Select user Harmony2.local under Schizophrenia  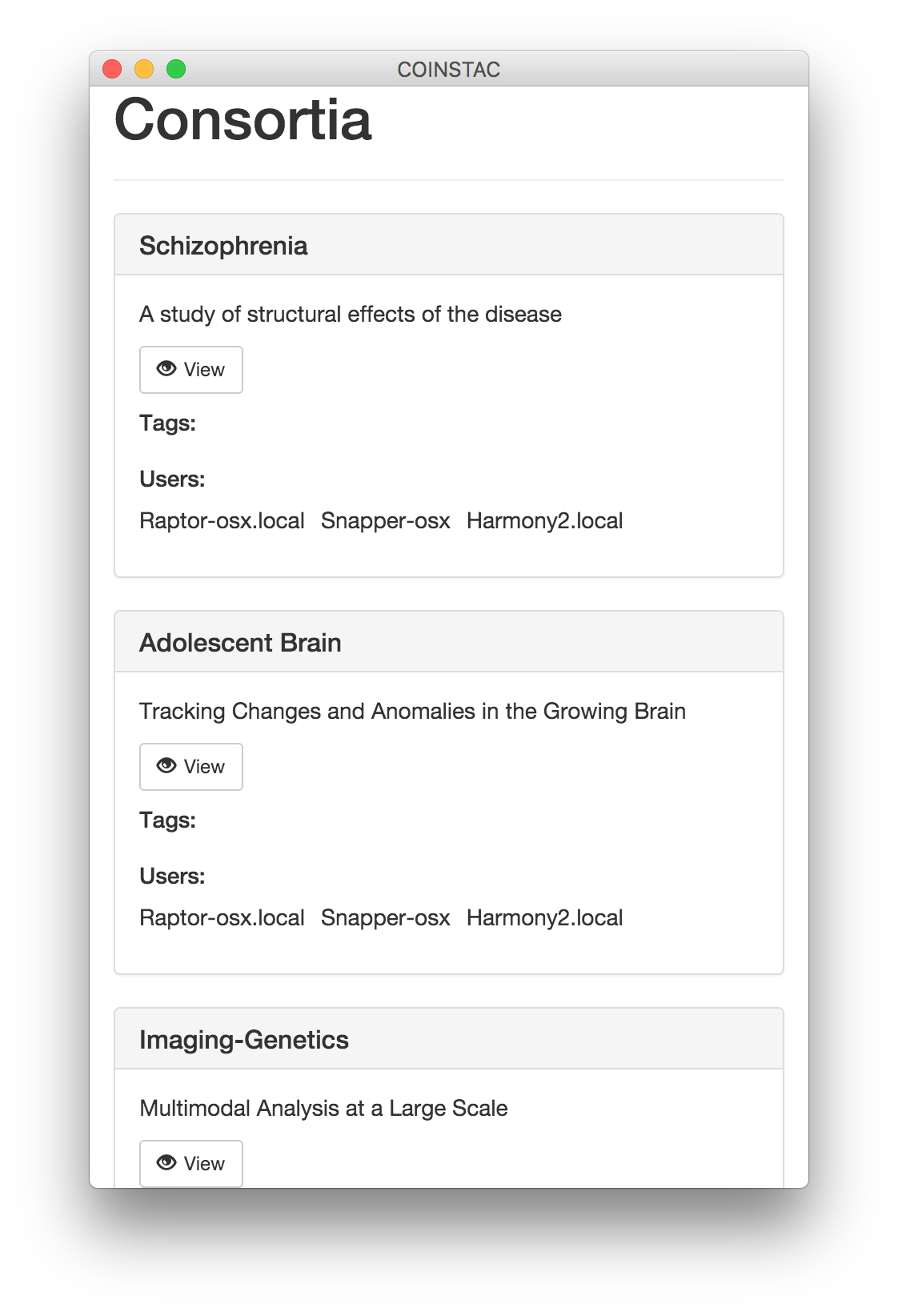pyautogui.click(x=544, y=521)
